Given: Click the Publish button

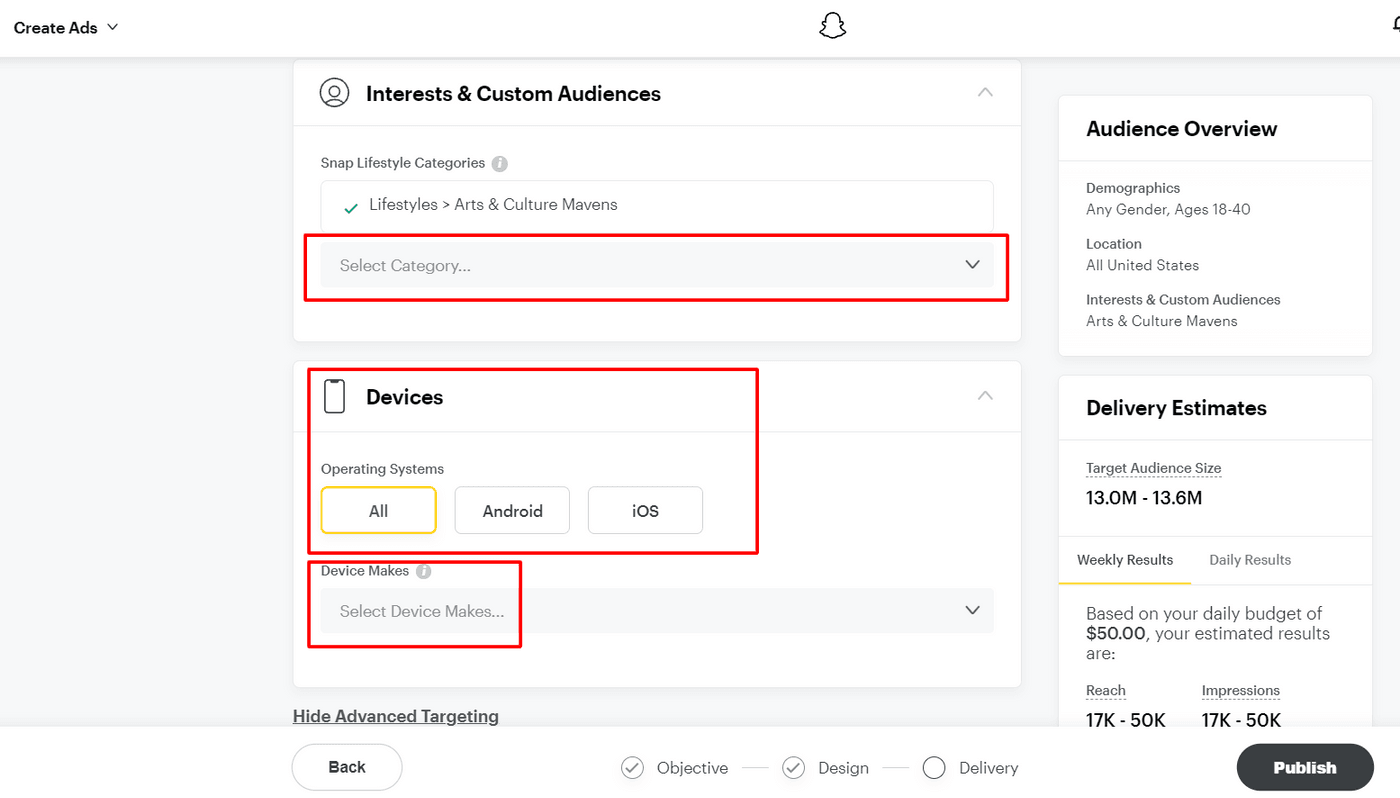Looking at the screenshot, I should [x=1304, y=767].
